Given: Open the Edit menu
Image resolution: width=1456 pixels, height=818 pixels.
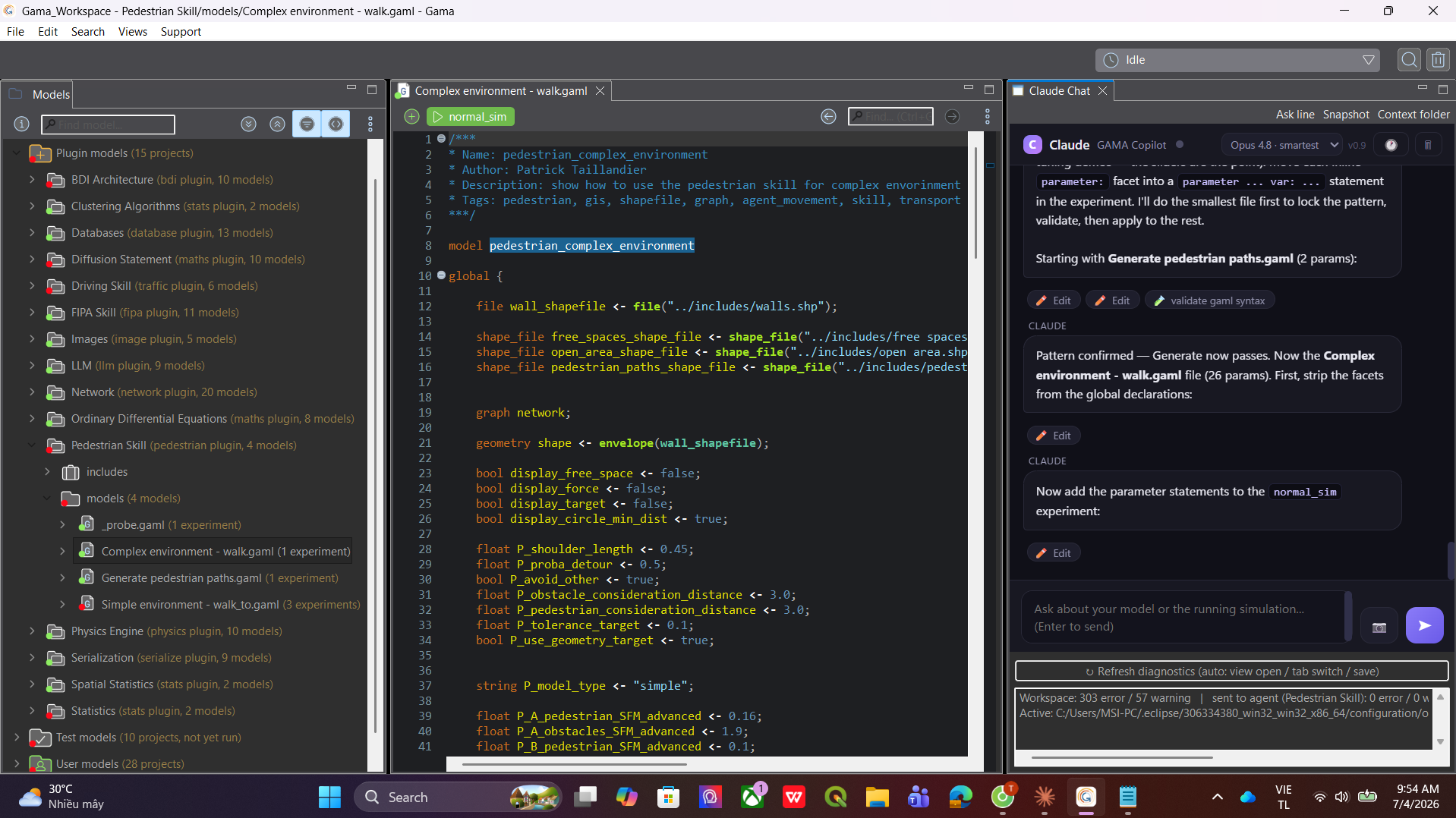Looking at the screenshot, I should (48, 32).
